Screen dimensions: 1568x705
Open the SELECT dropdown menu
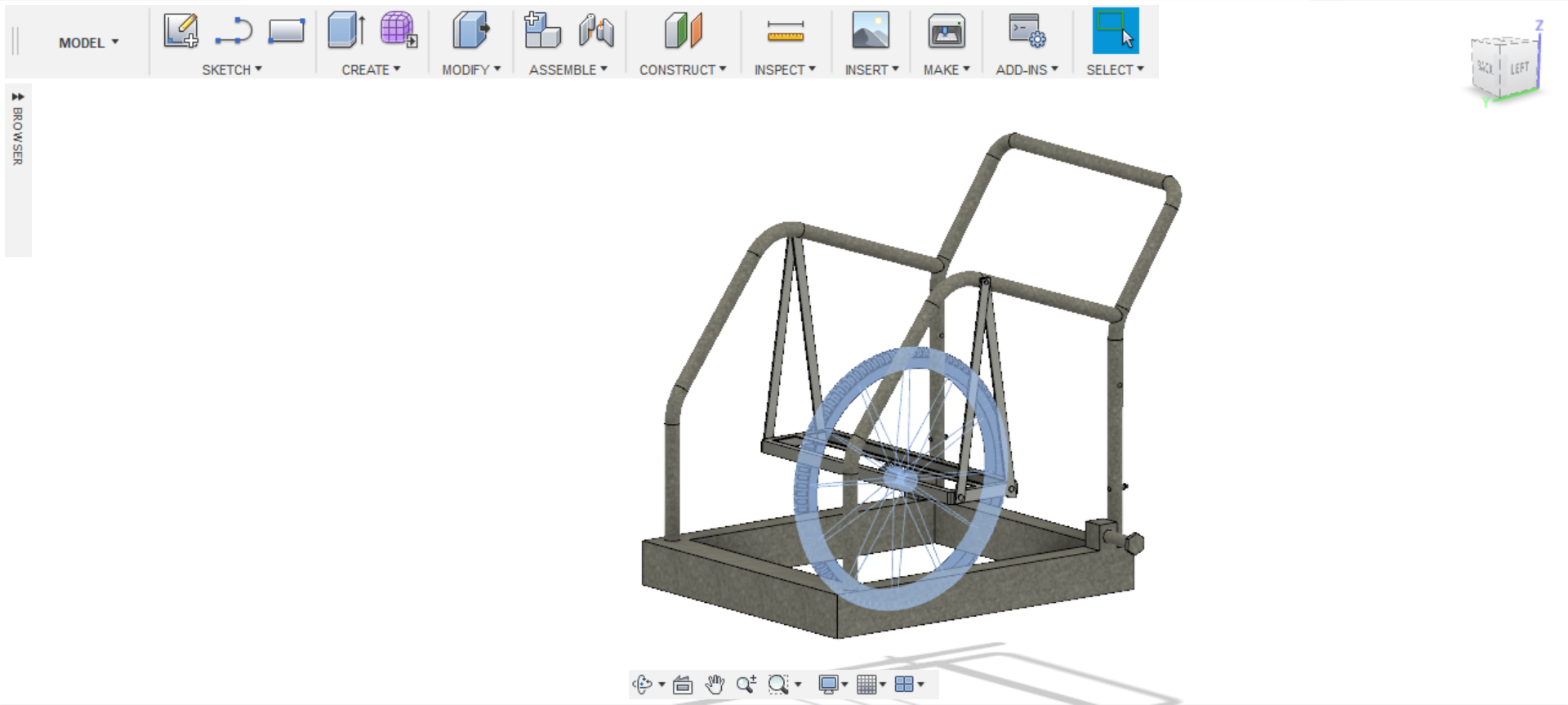[x=1115, y=70]
